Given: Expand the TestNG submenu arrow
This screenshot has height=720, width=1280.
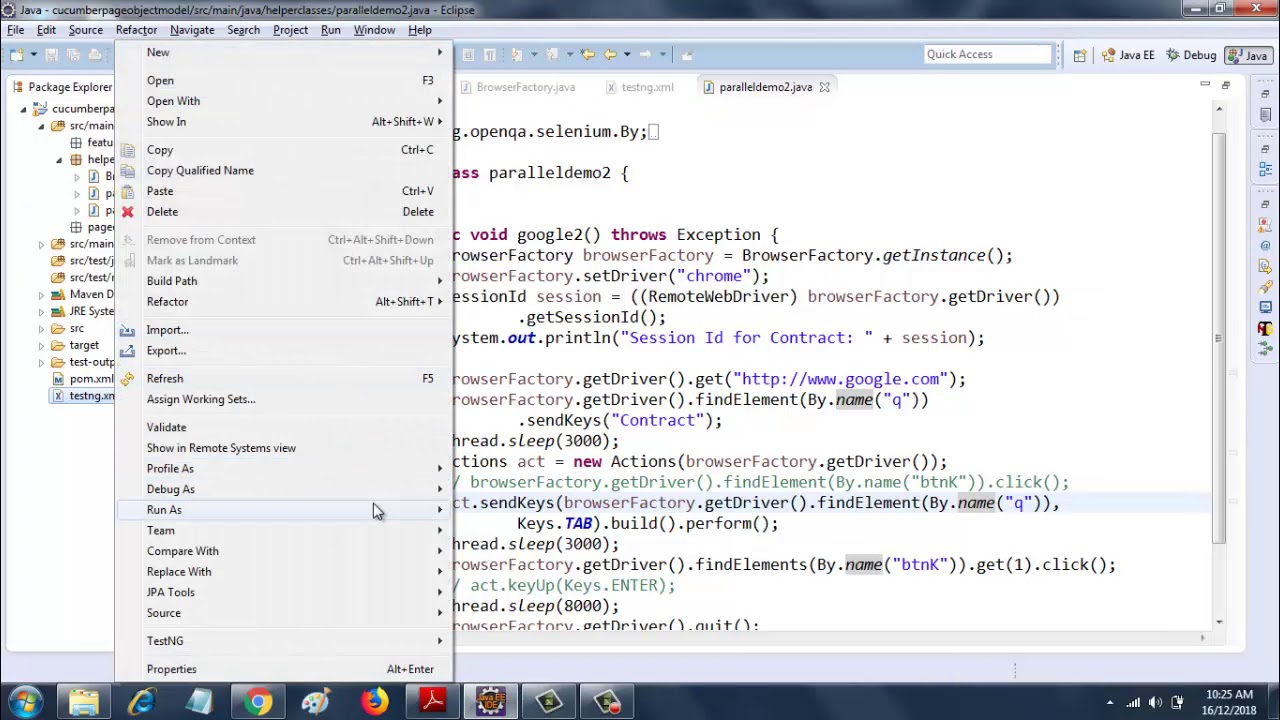Looking at the screenshot, I should click(440, 641).
